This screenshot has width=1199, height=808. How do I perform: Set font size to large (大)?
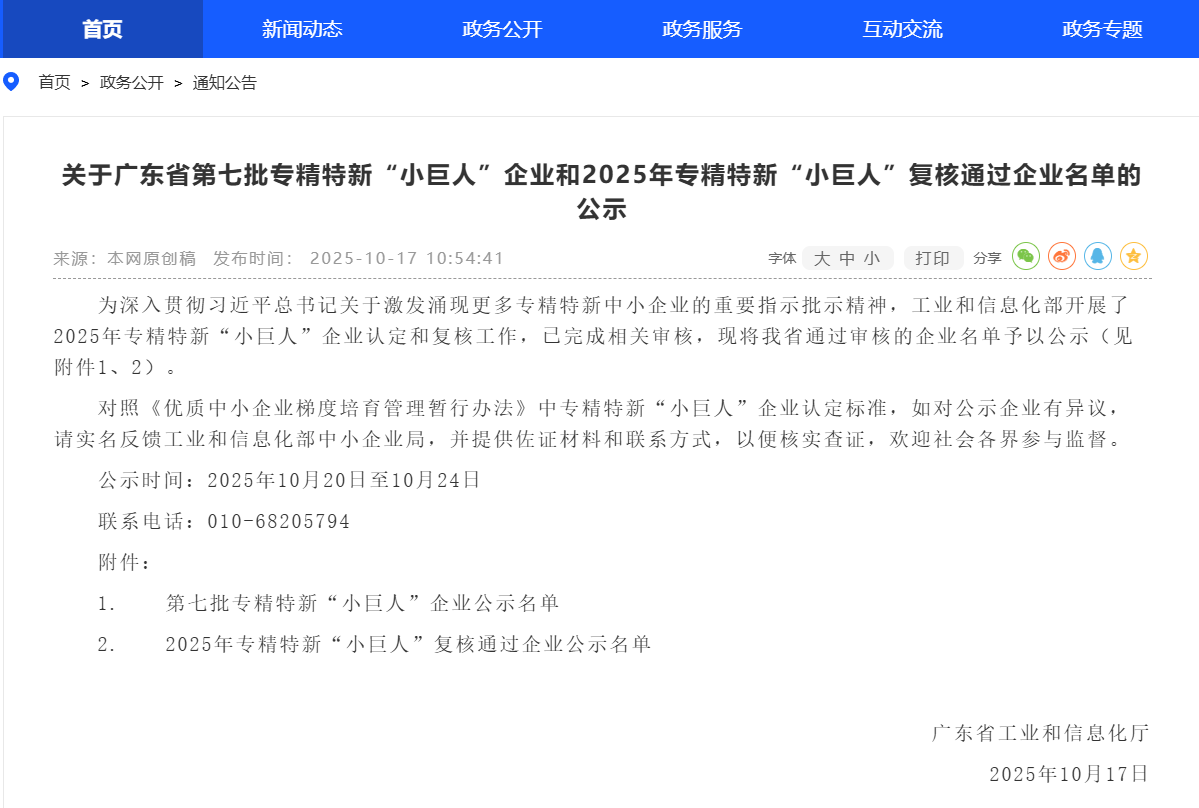click(822, 258)
